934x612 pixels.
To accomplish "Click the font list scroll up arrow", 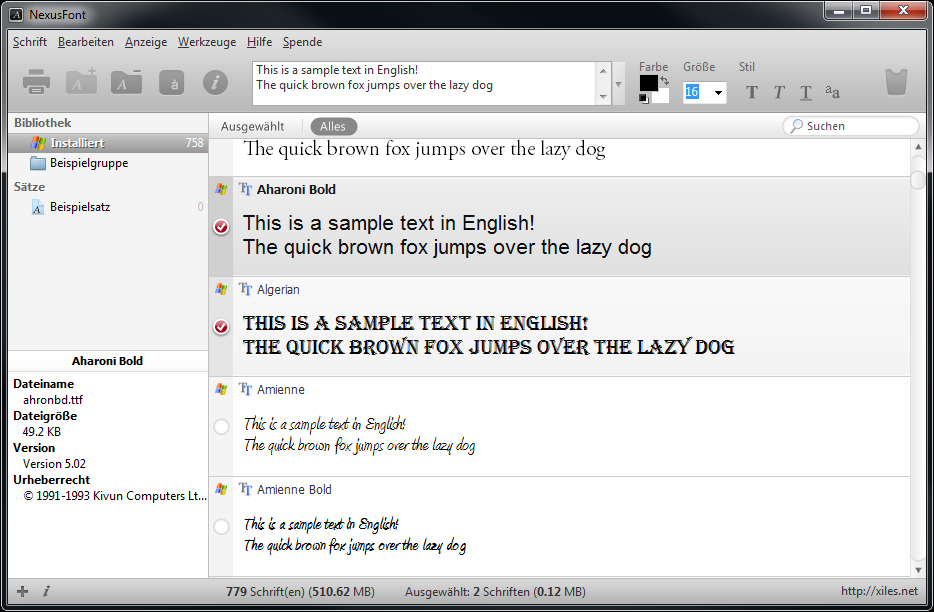I will click(918, 147).
